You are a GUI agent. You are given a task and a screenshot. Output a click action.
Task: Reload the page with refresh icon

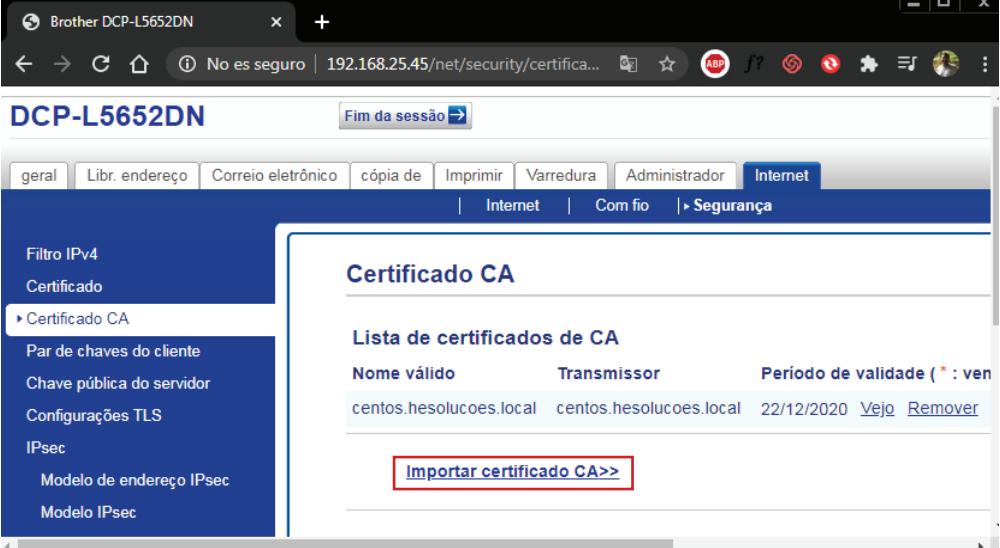coord(100,64)
